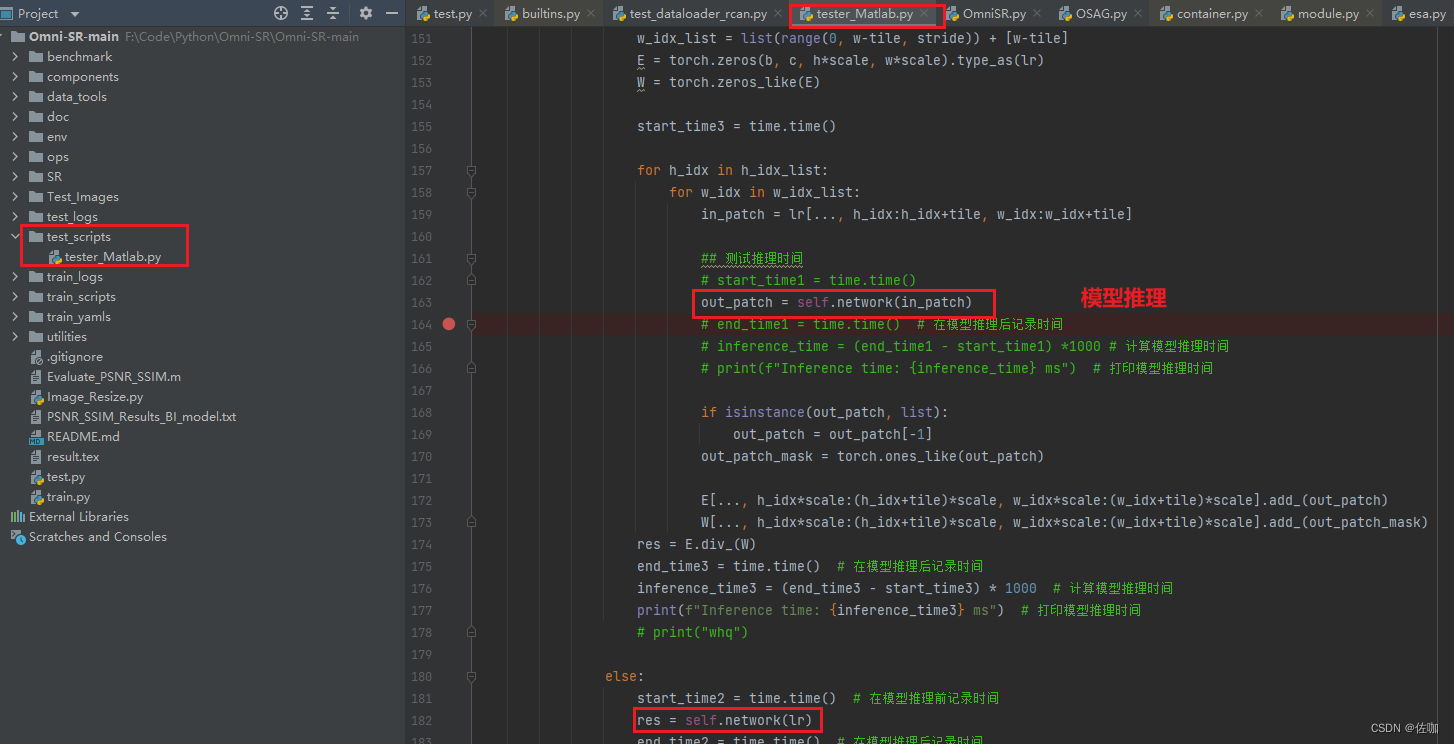The width and height of the screenshot is (1454, 744).
Task: Close the tester_Matlab.py tab
Action: 924,14
